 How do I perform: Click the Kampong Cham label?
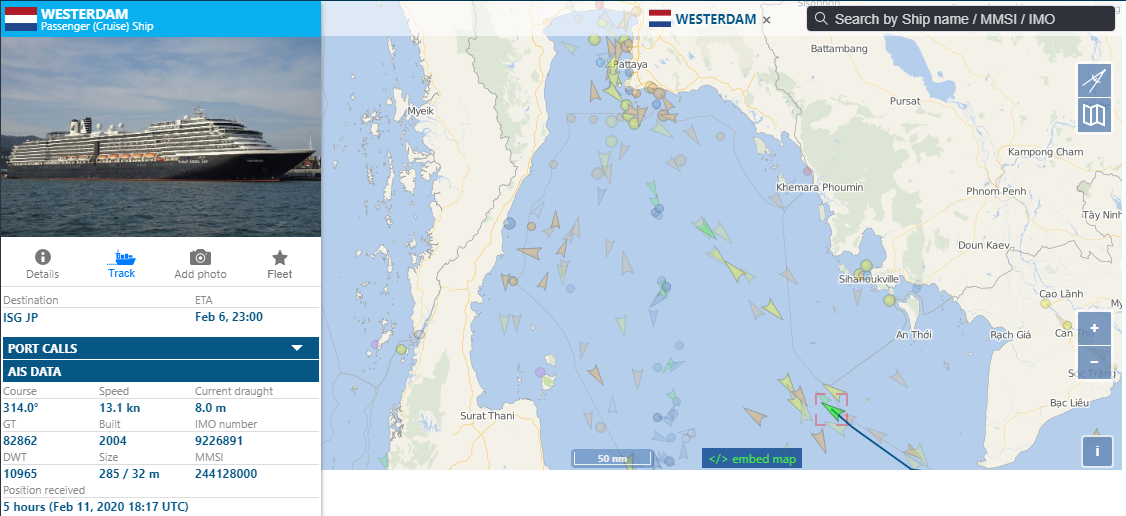pos(1045,151)
